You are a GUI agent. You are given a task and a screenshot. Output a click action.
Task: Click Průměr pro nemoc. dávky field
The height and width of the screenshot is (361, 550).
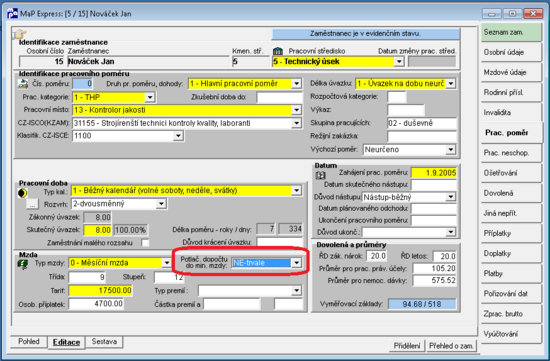pos(435,281)
